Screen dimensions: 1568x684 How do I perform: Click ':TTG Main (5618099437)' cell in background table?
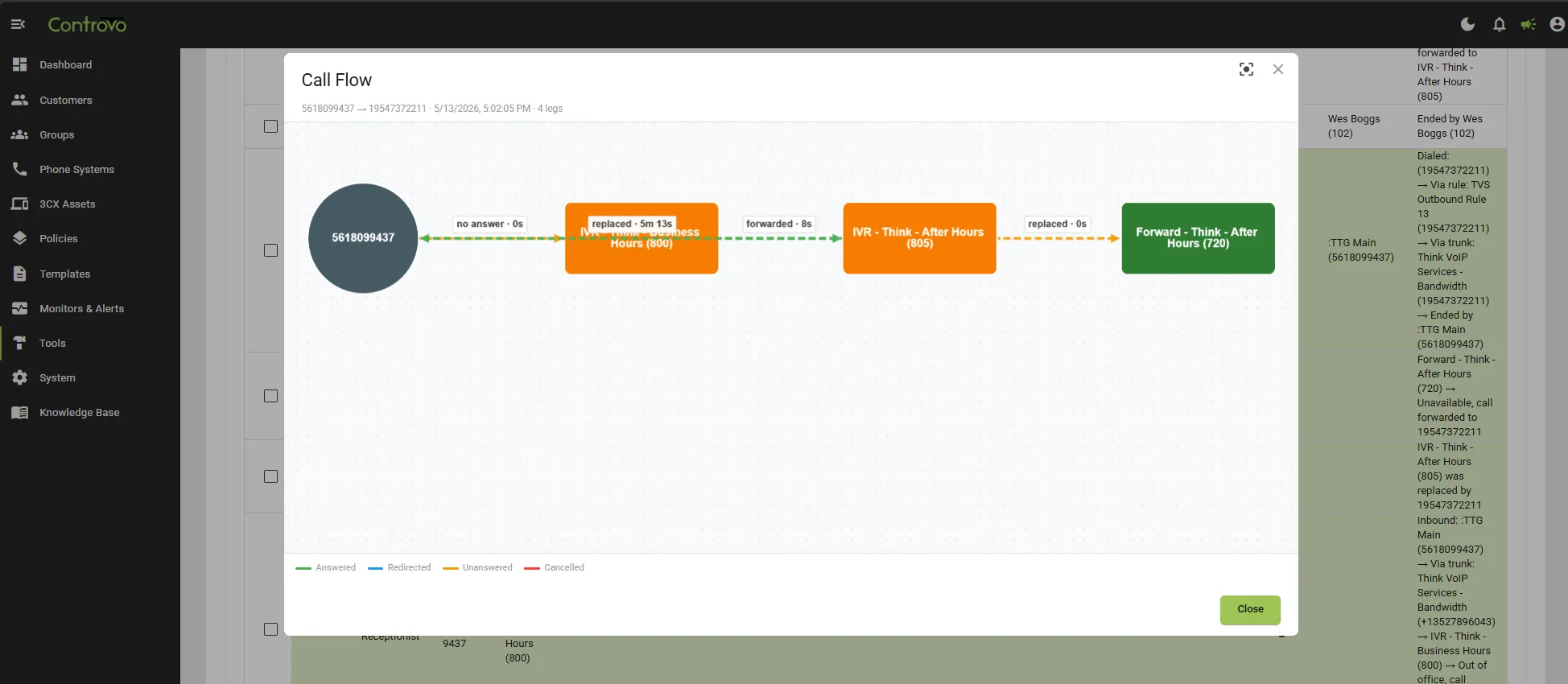(x=1360, y=250)
